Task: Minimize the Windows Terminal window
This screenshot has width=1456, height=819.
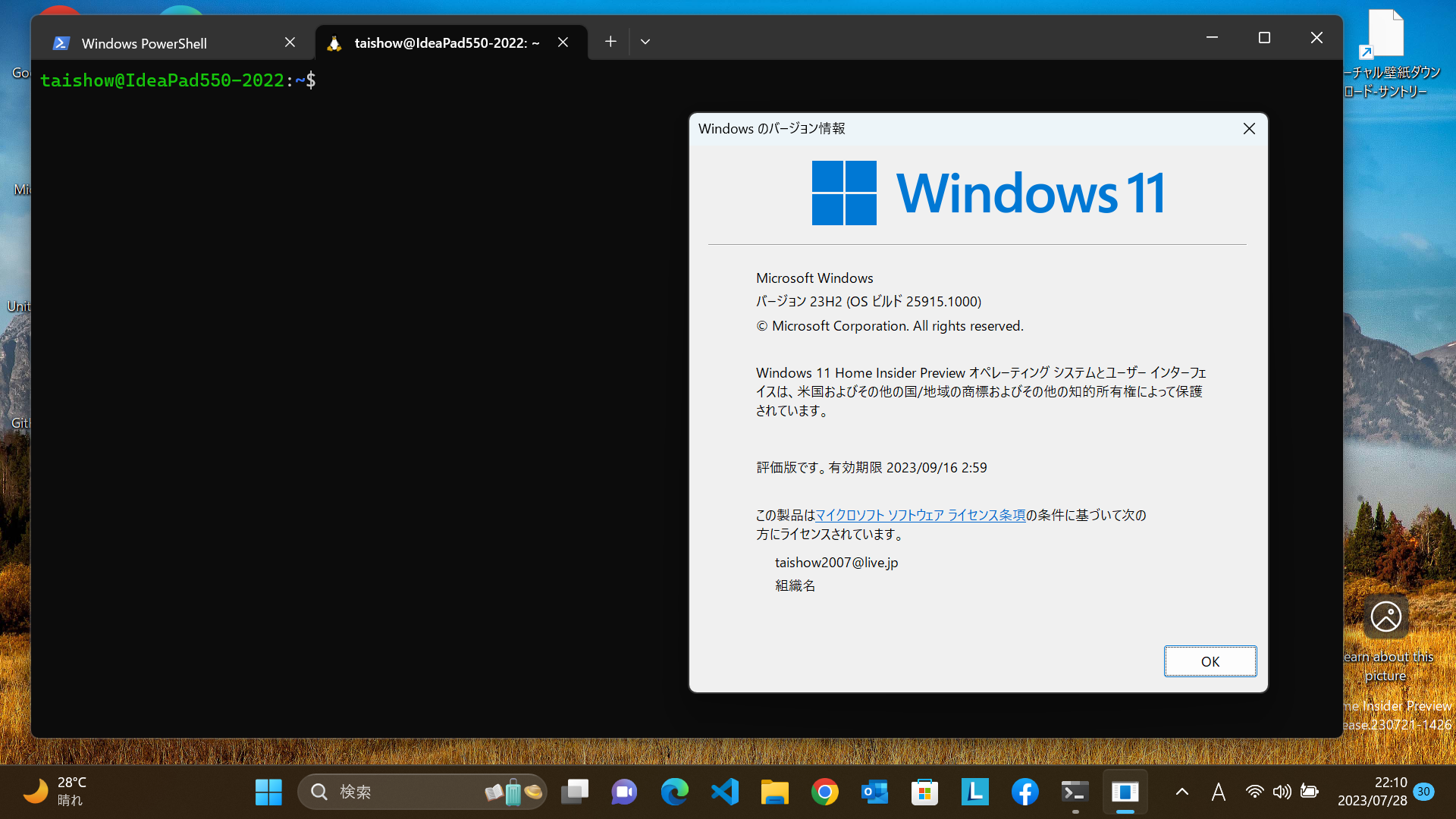Action: coord(1212,37)
